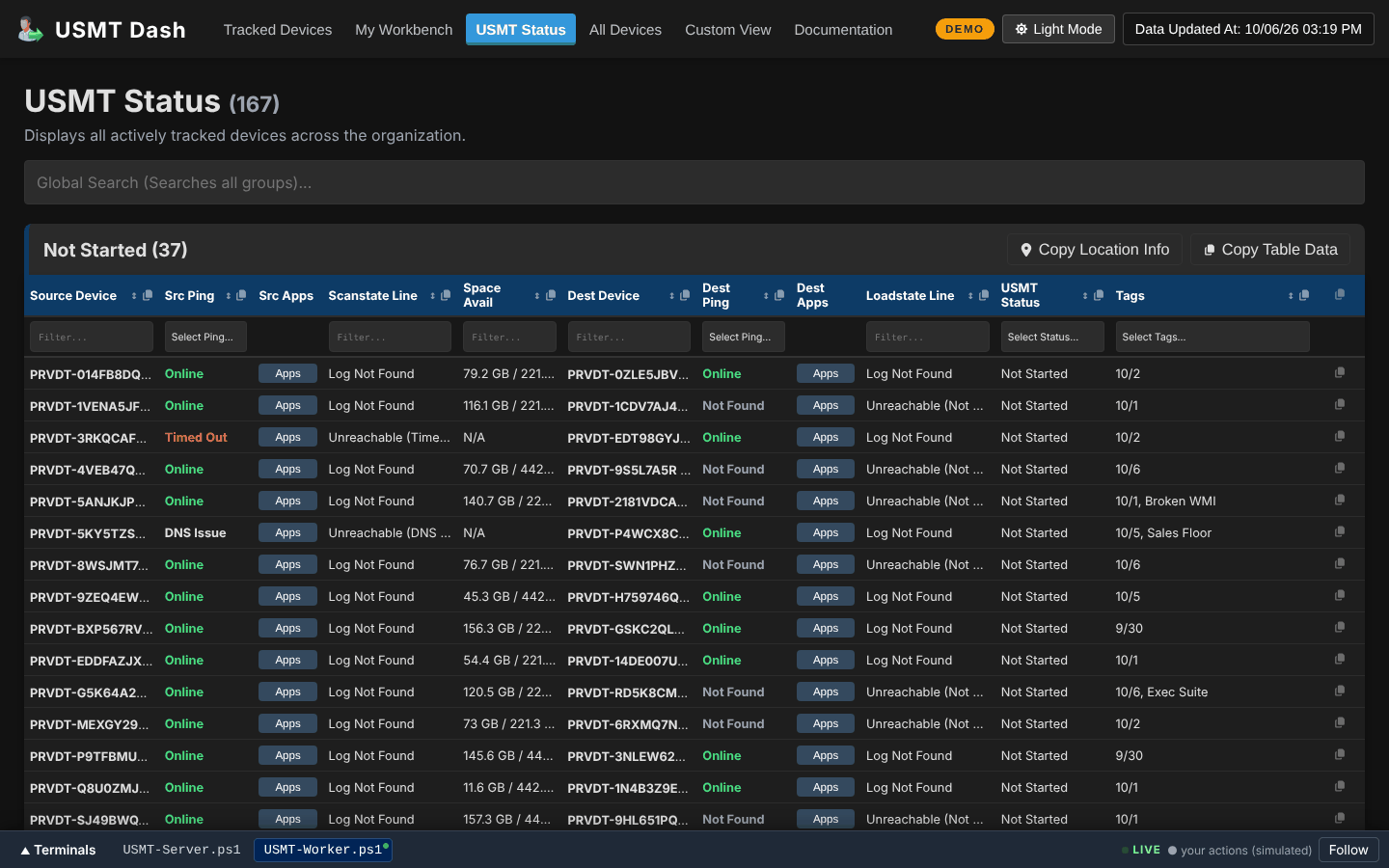Open the Dest Ping select dropdown
This screenshot has width=1389, height=868.
[x=744, y=337]
